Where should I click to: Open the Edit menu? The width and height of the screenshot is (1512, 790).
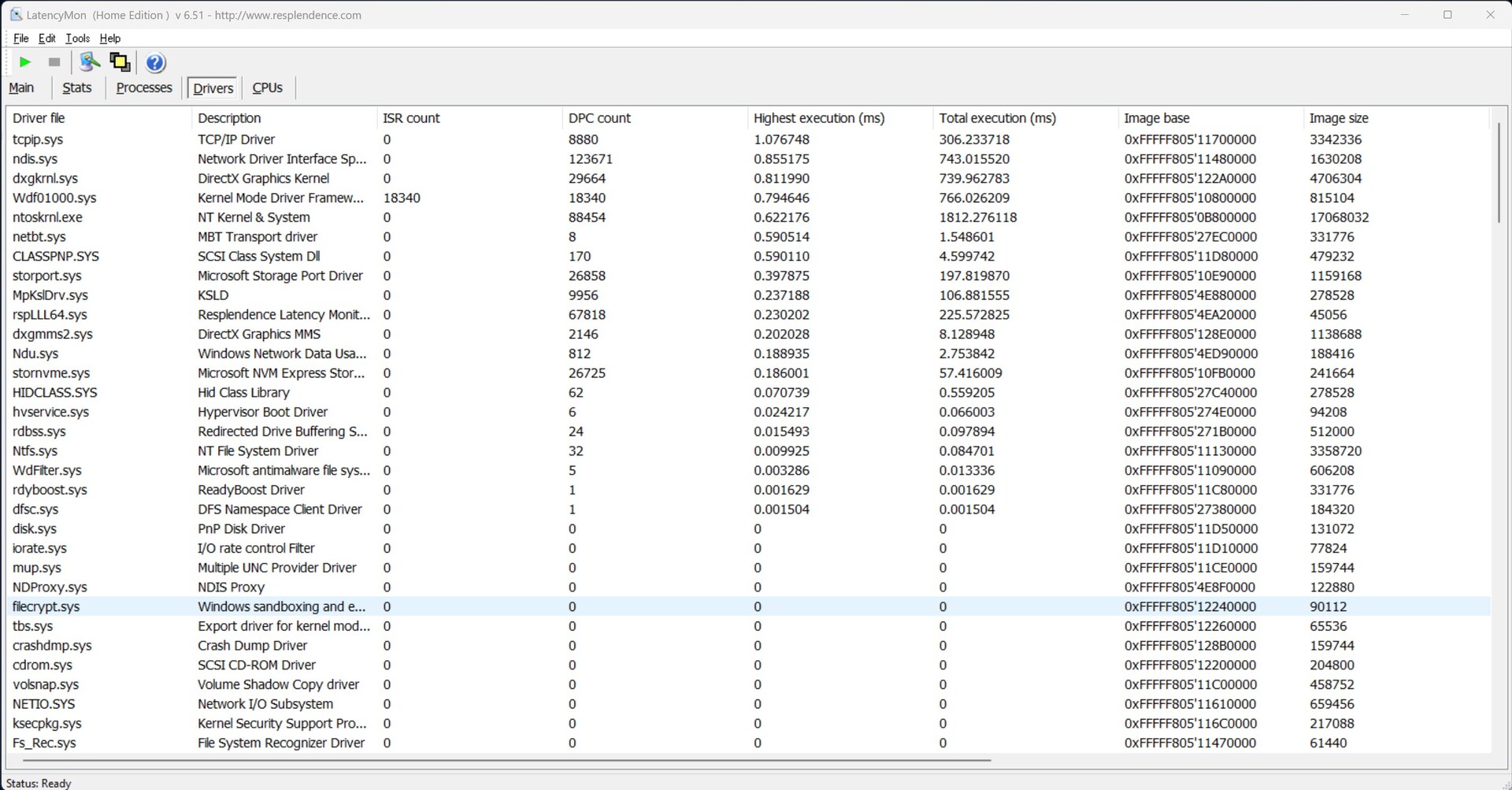coord(46,38)
